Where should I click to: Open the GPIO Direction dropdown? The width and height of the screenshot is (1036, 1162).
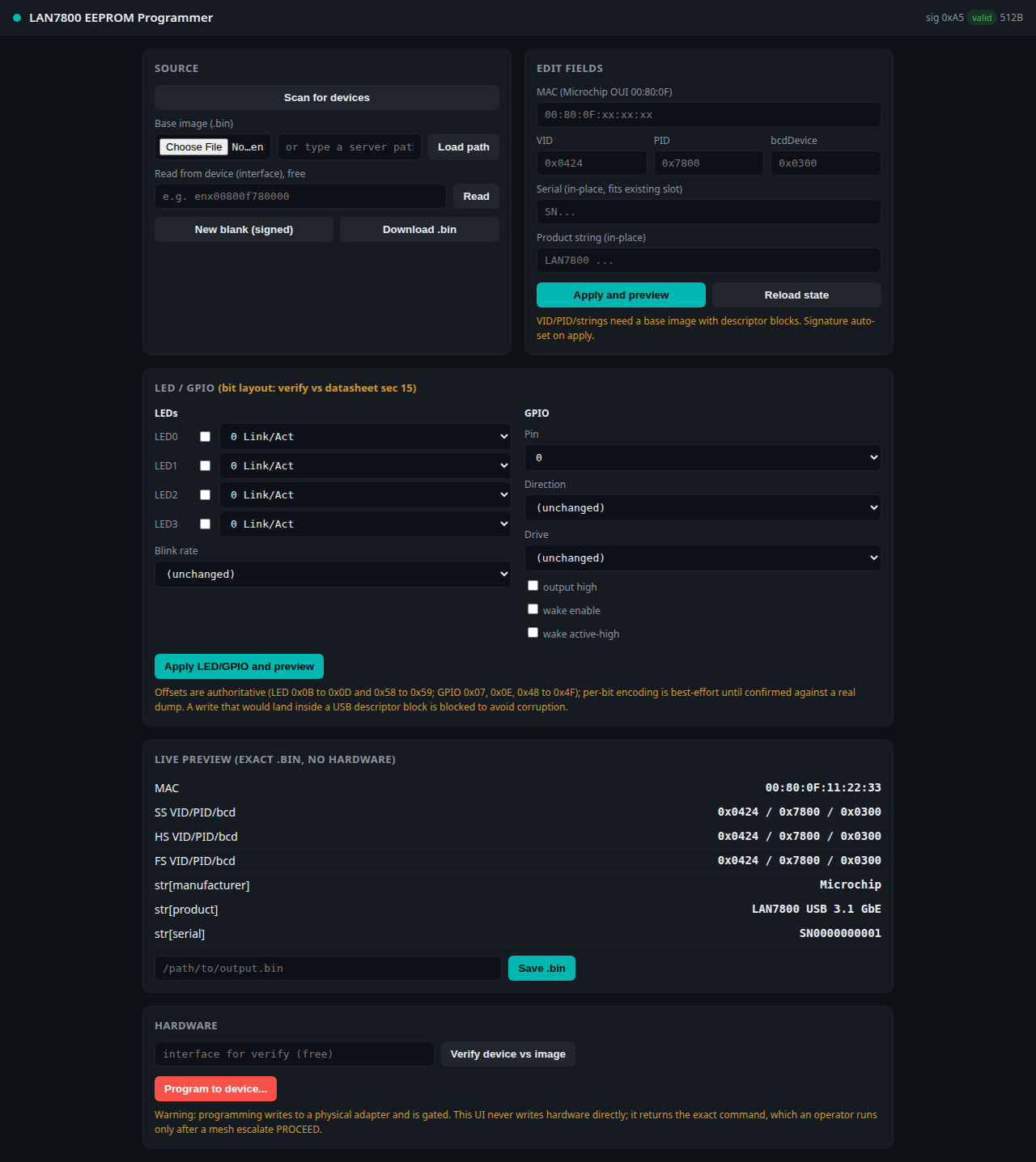tap(703, 508)
